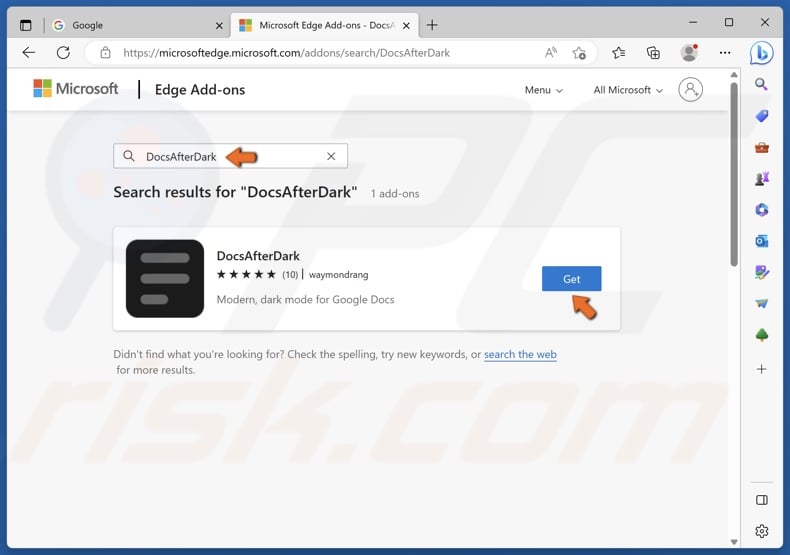This screenshot has width=790, height=555.
Task: Open a new tab with plus button
Action: tap(432, 25)
